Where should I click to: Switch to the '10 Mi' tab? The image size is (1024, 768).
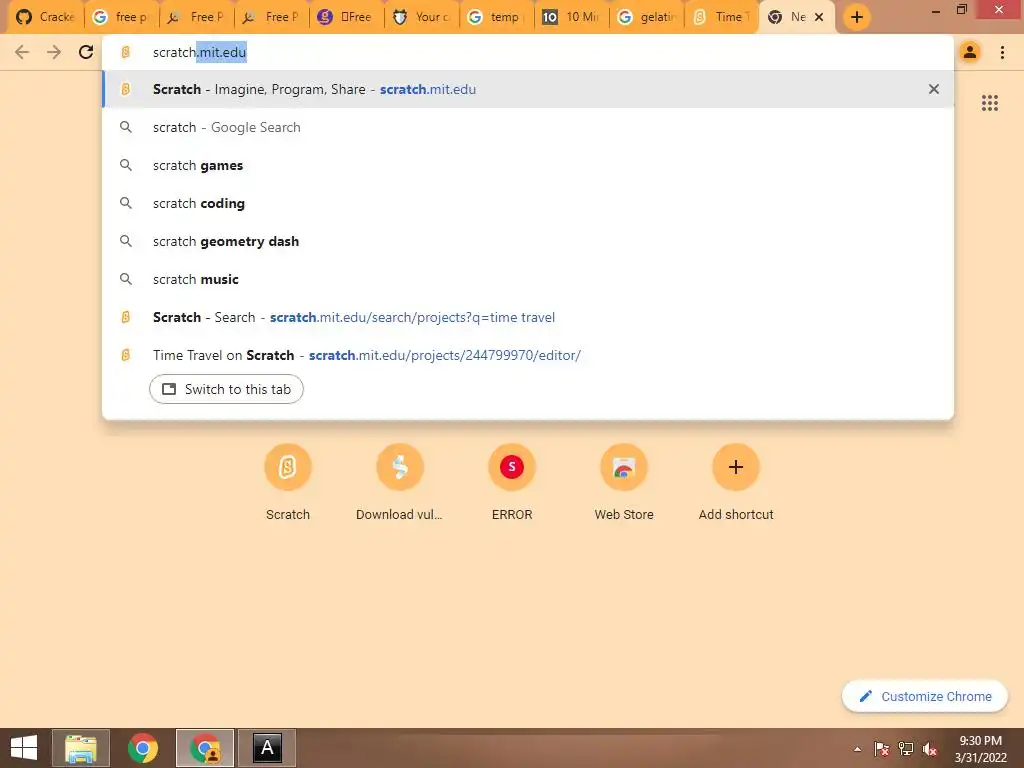pyautogui.click(x=572, y=17)
